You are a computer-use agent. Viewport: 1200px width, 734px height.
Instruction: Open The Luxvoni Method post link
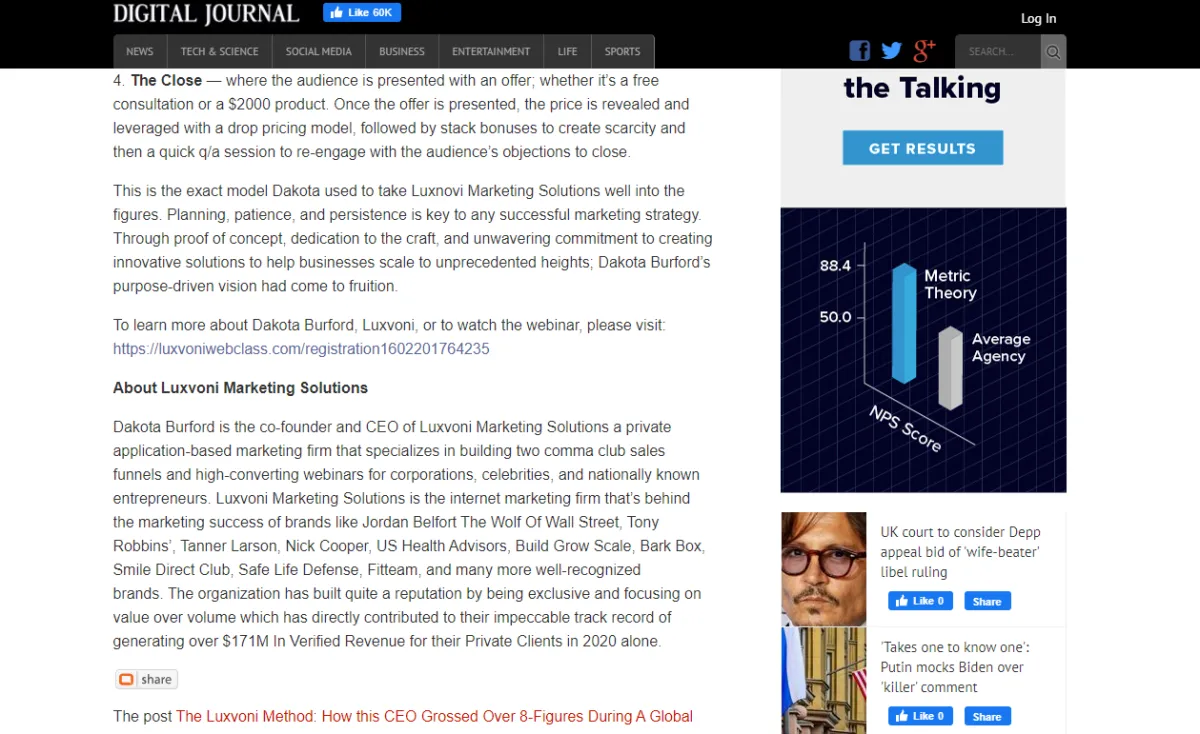tap(435, 716)
